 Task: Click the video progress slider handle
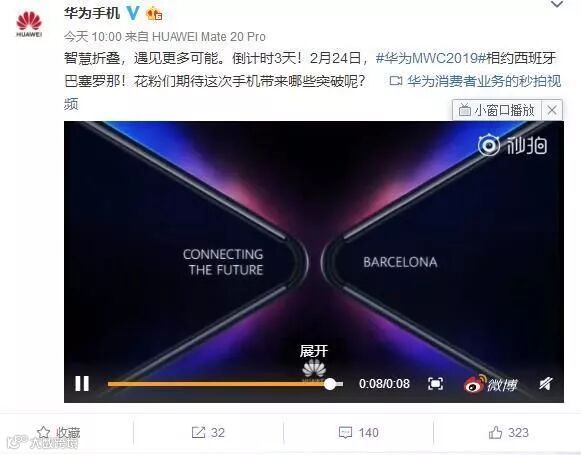pyautogui.click(x=329, y=384)
